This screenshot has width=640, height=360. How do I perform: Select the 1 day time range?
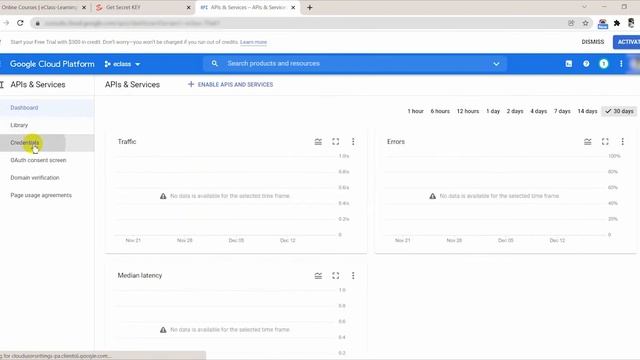point(493,111)
